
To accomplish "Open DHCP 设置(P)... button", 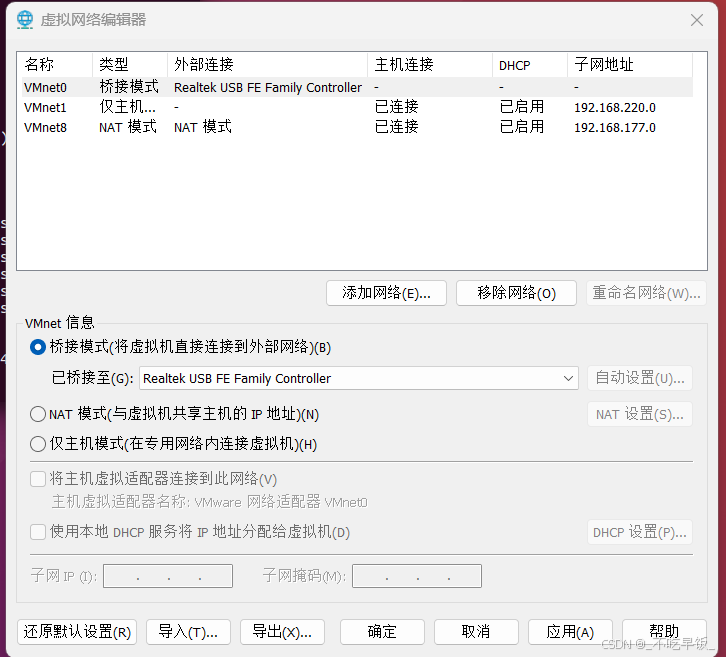I will (640, 532).
